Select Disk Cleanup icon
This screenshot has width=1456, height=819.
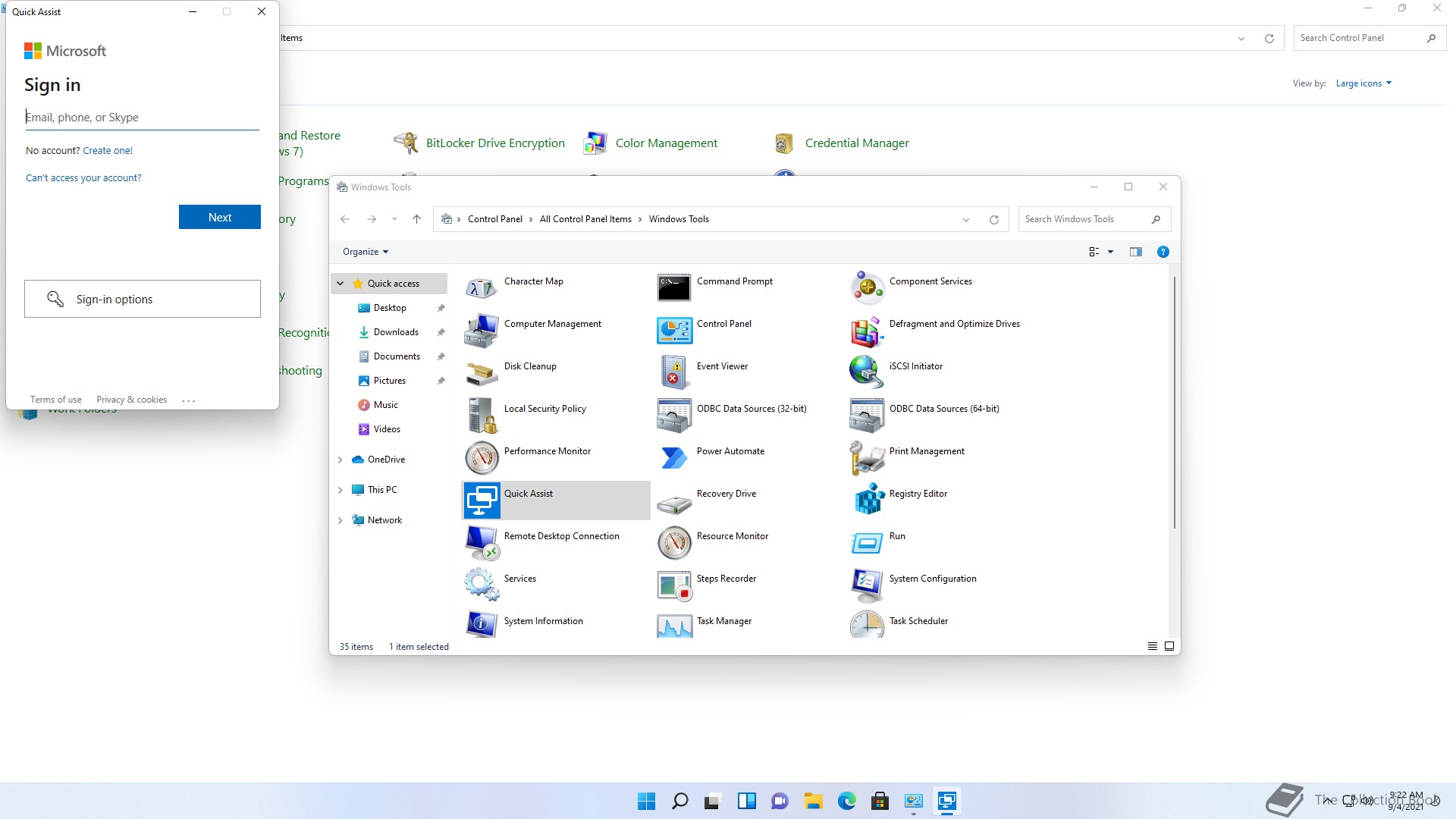pyautogui.click(x=482, y=373)
